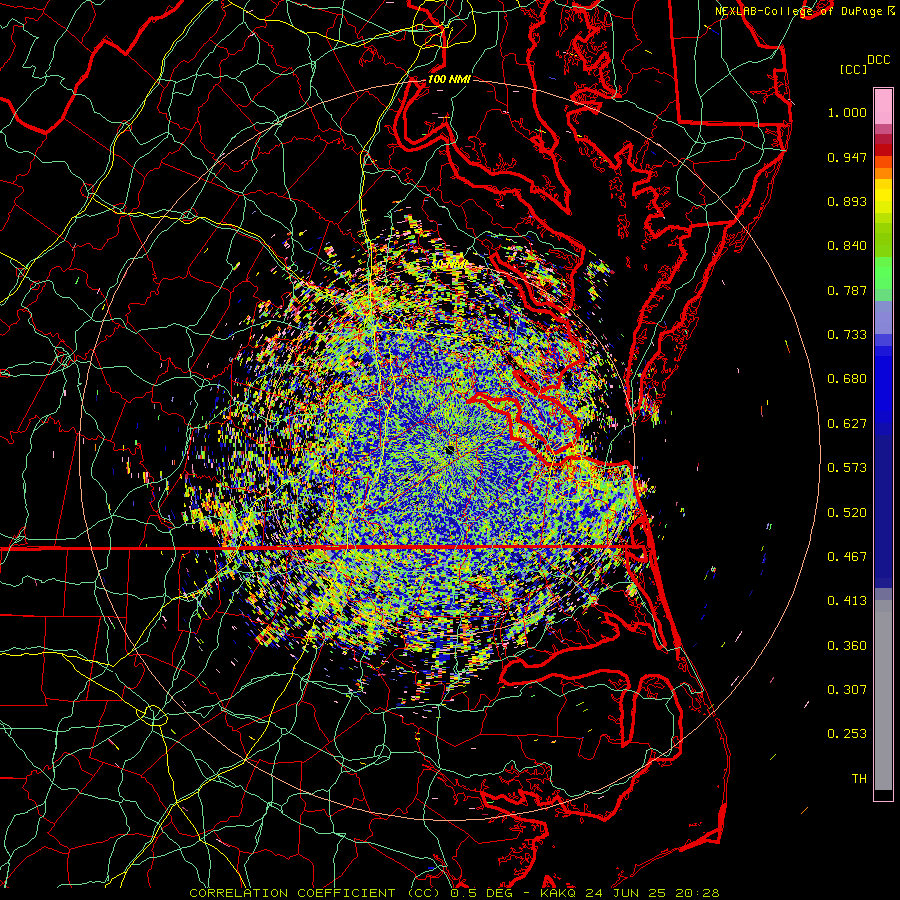The width and height of the screenshot is (900, 900).
Task: Pick the pink swatch atop the color scale
Action: 883,106
